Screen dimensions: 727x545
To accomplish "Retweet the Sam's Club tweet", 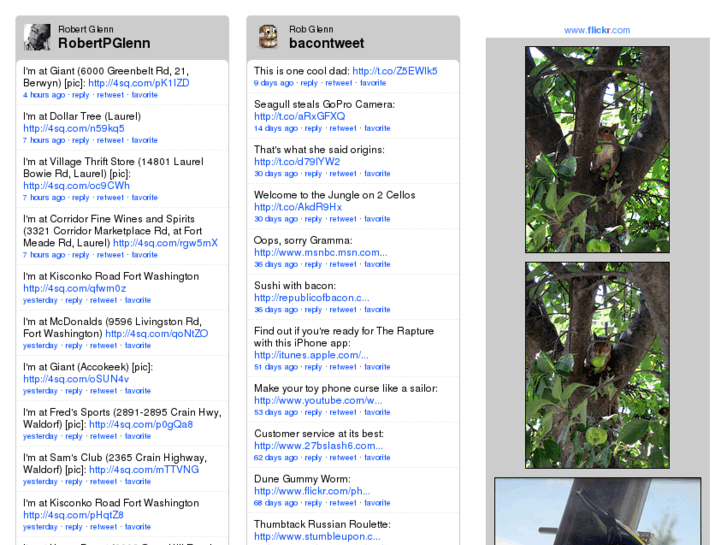I will pyautogui.click(x=103, y=481).
